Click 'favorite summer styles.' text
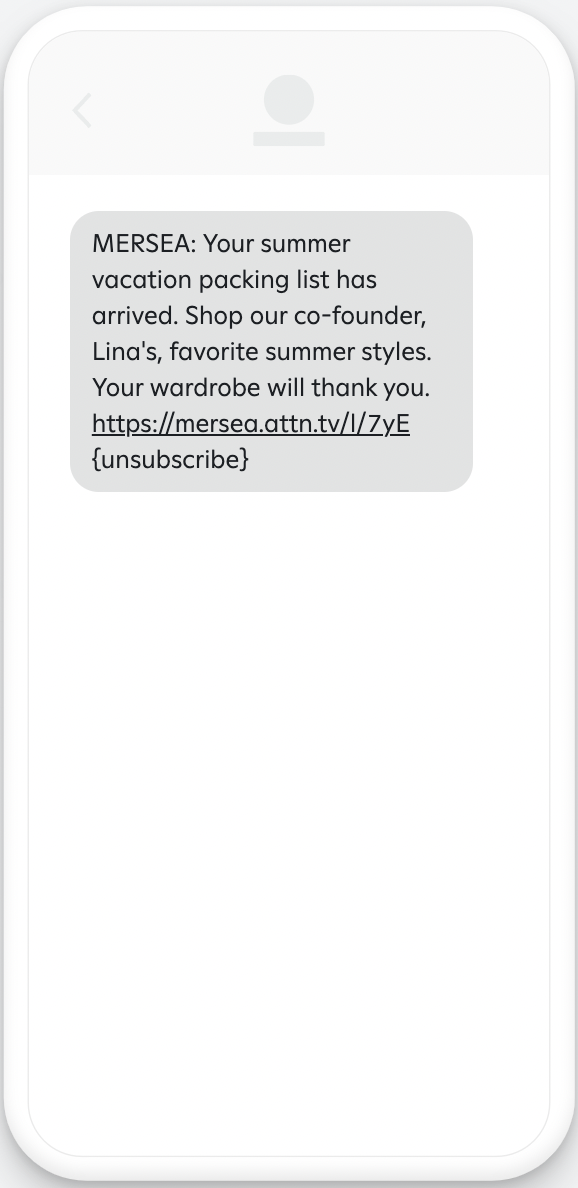This screenshot has height=1188, width=578. (301, 352)
